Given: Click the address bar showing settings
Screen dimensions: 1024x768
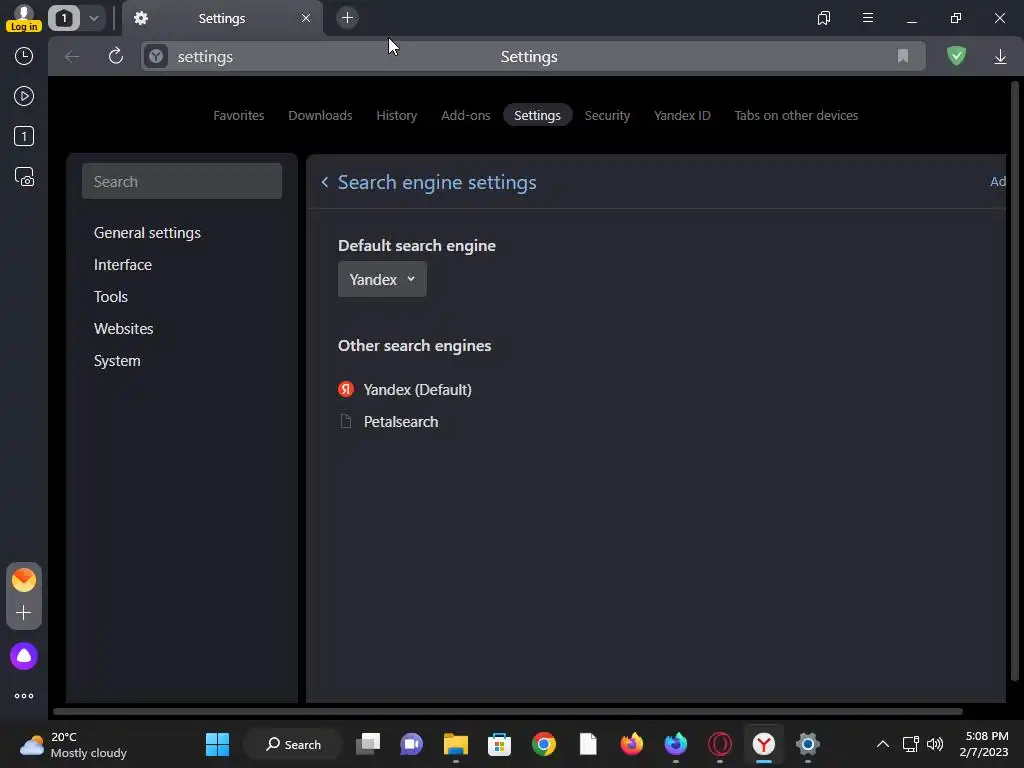Looking at the screenshot, I should pos(532,57).
